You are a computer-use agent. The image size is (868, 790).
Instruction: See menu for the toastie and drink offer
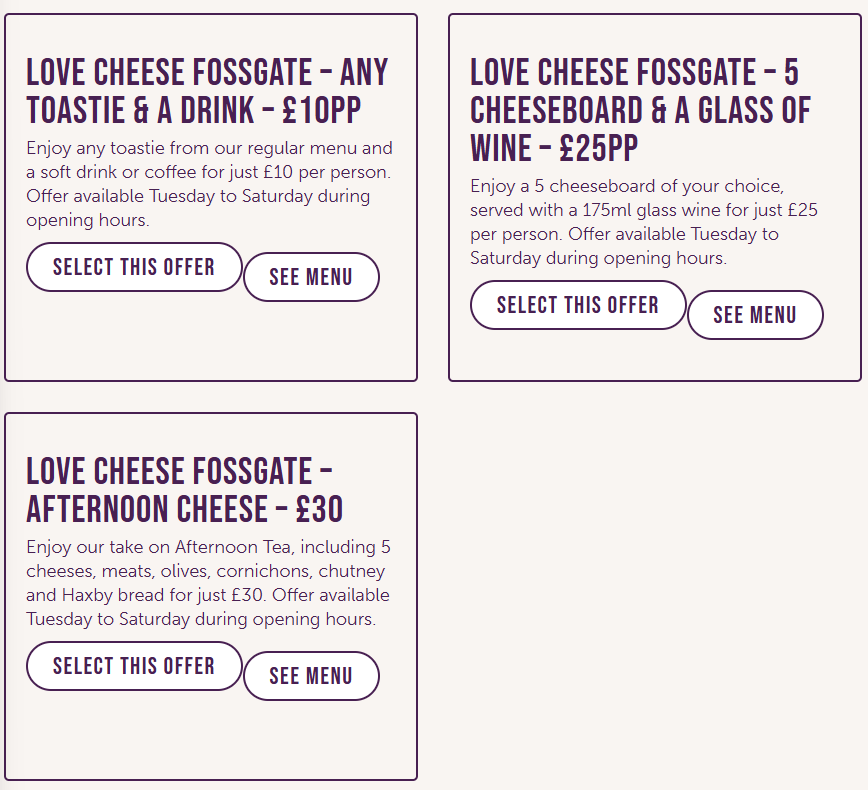pyautogui.click(x=311, y=277)
